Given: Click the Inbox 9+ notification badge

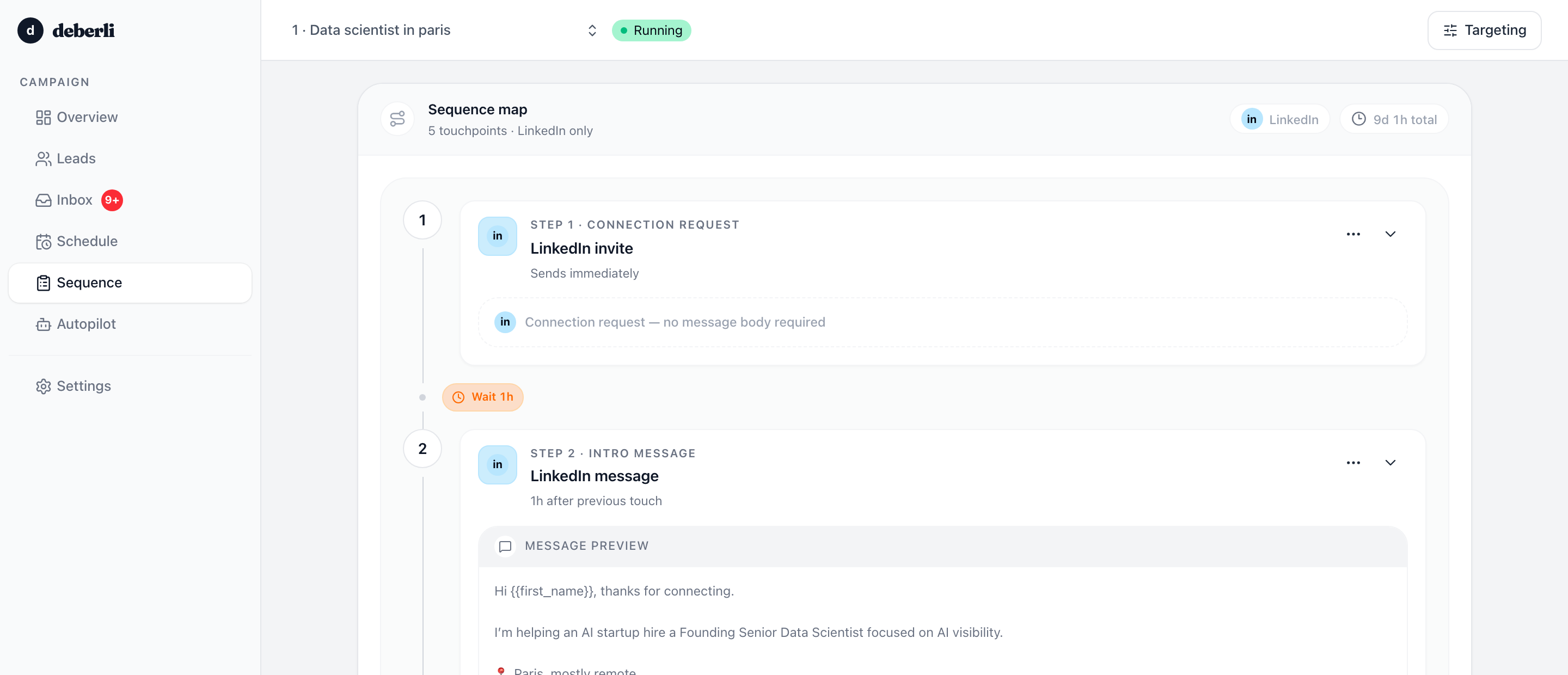Looking at the screenshot, I should tap(112, 200).
